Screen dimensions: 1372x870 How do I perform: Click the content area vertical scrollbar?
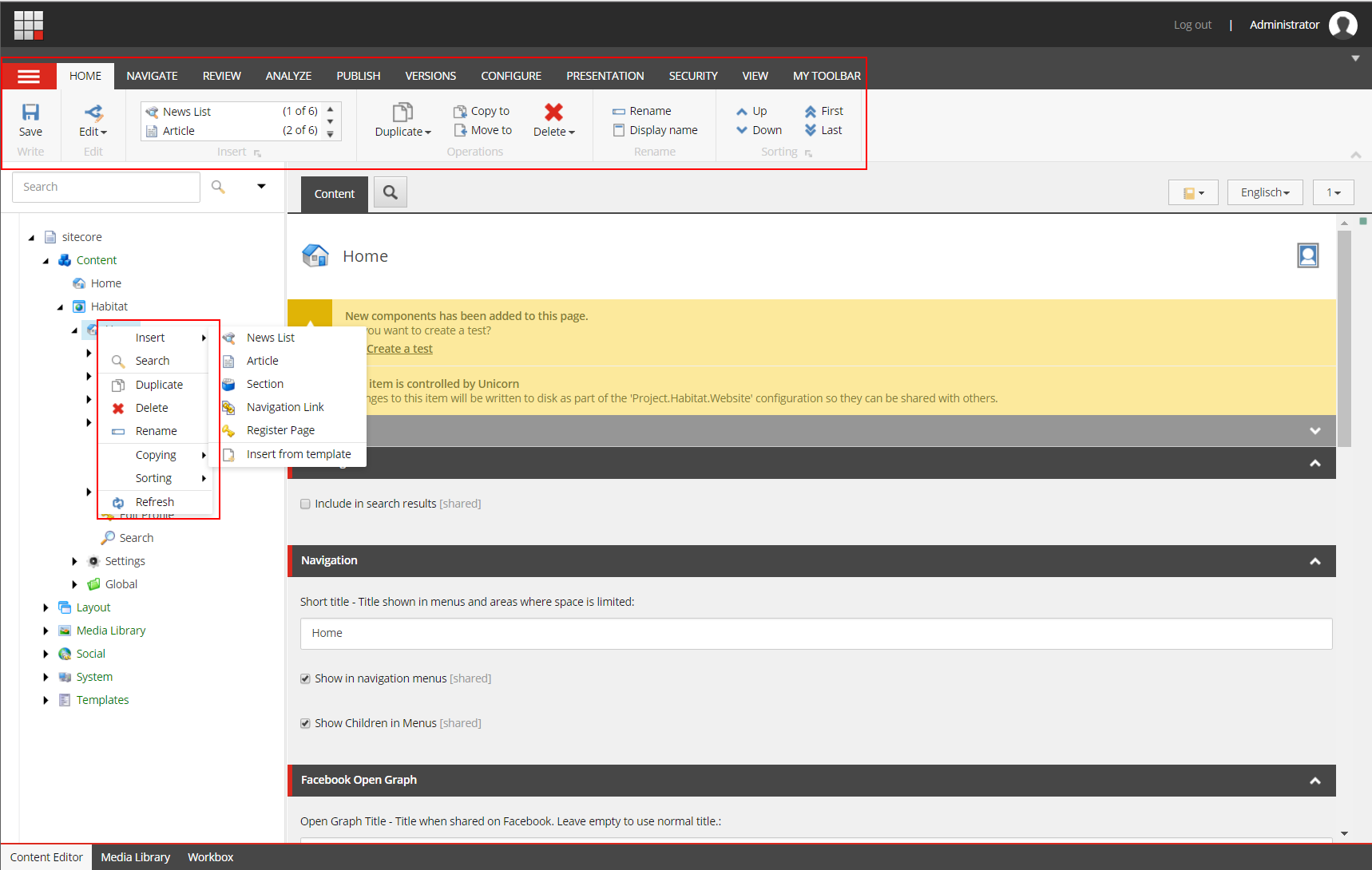[x=1344, y=339]
